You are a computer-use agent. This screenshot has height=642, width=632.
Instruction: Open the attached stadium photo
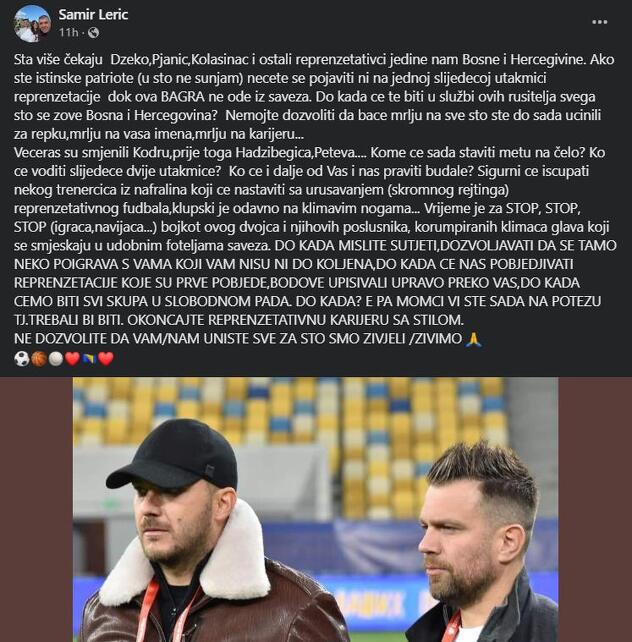pyautogui.click(x=316, y=509)
